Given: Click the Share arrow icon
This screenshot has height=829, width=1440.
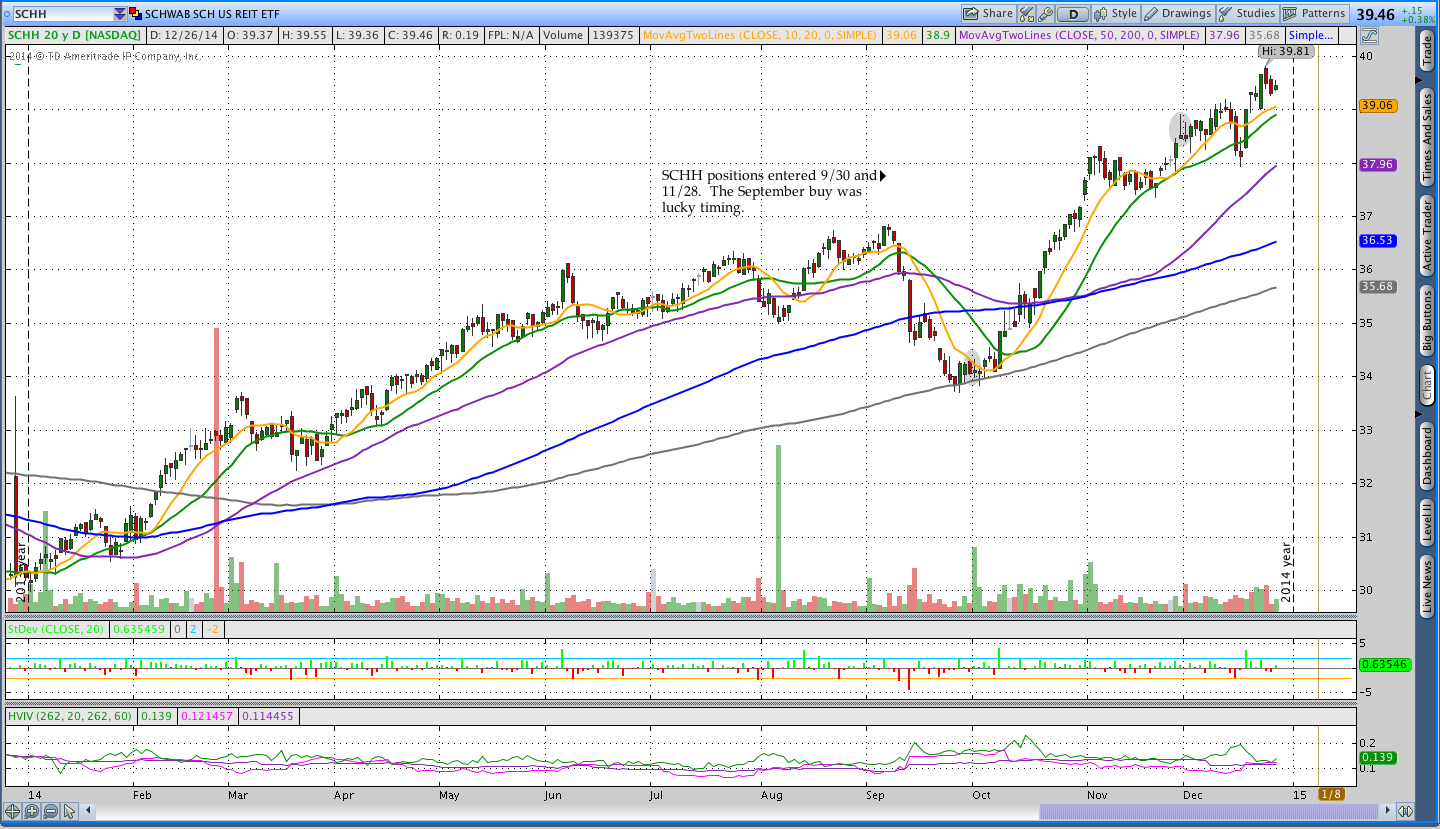Looking at the screenshot, I should point(972,14).
